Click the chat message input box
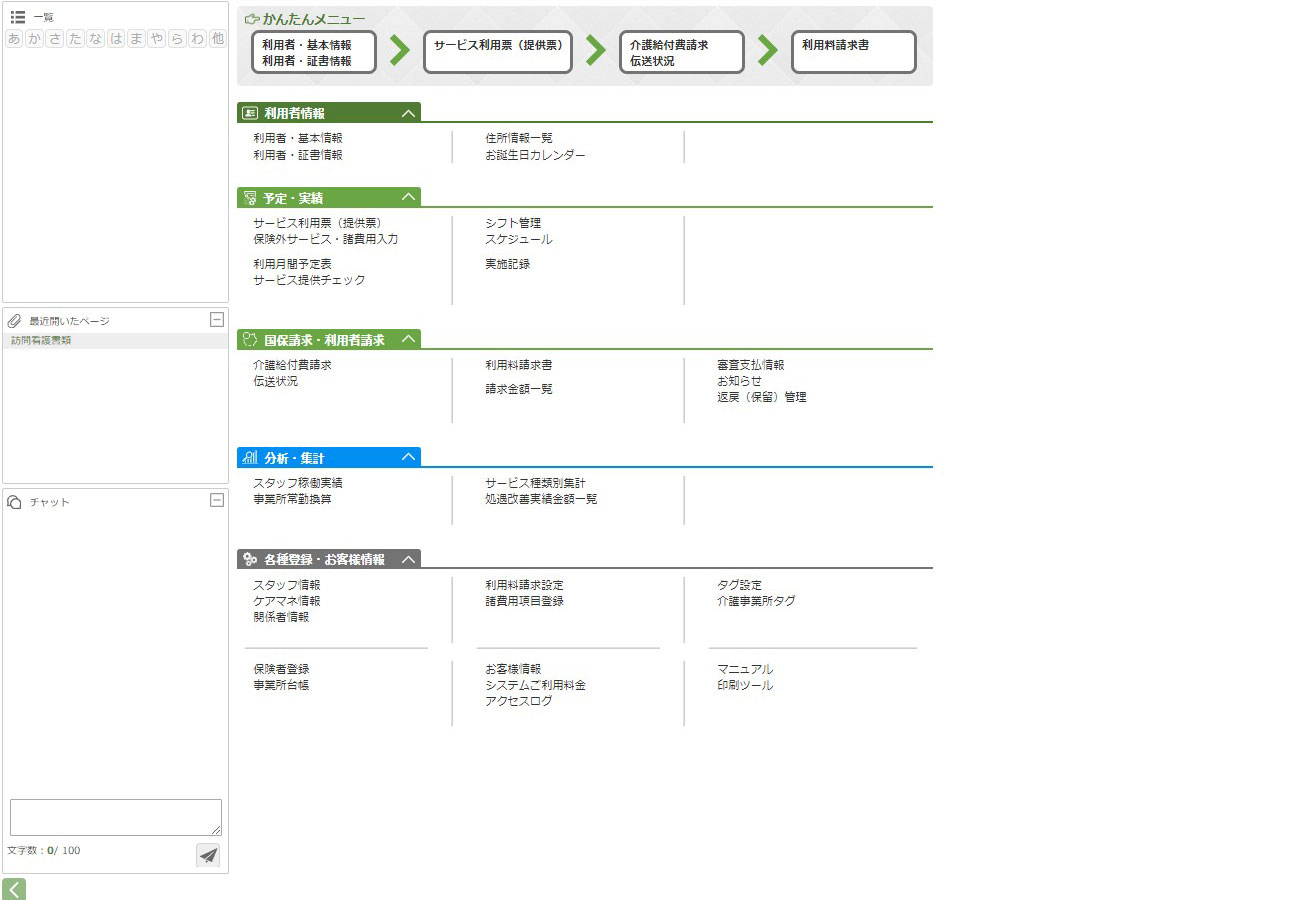1300x900 pixels. (115, 817)
